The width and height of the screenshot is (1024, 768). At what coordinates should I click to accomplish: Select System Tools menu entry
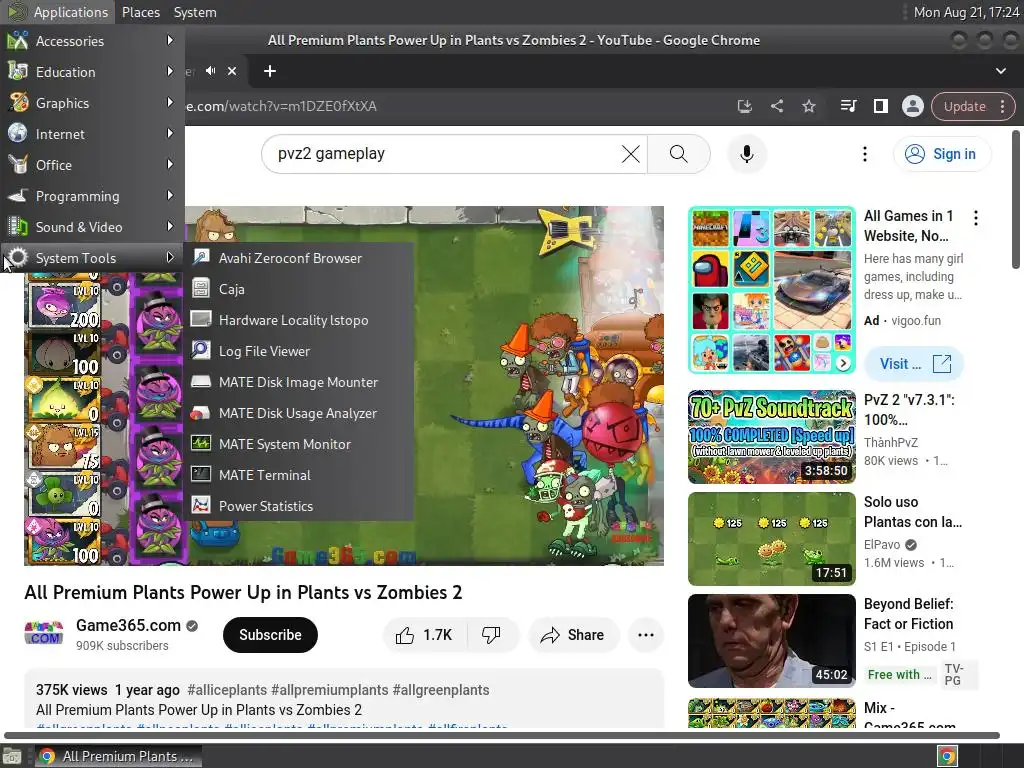(x=92, y=258)
